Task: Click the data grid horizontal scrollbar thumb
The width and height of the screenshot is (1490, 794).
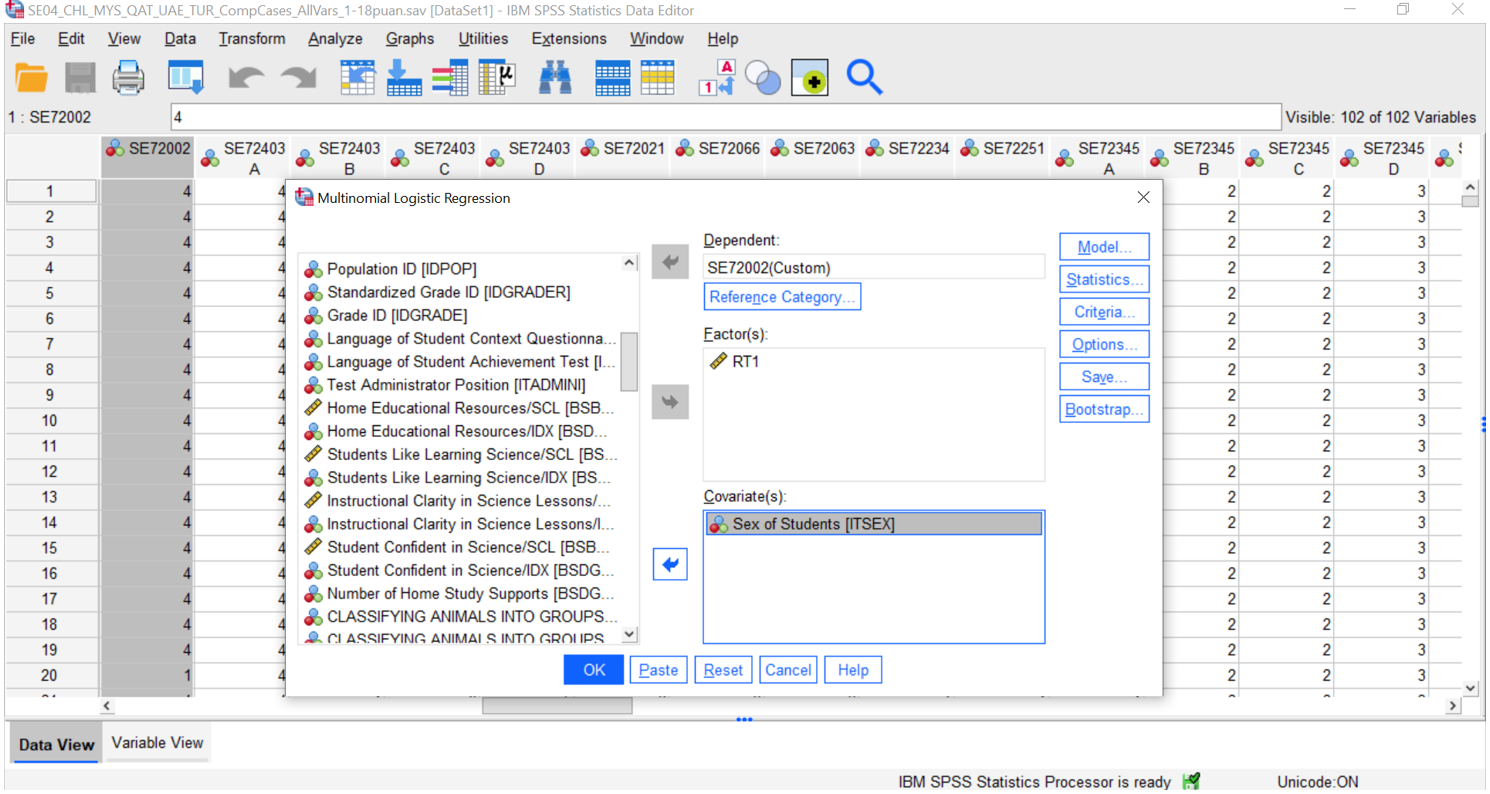Action: (557, 706)
